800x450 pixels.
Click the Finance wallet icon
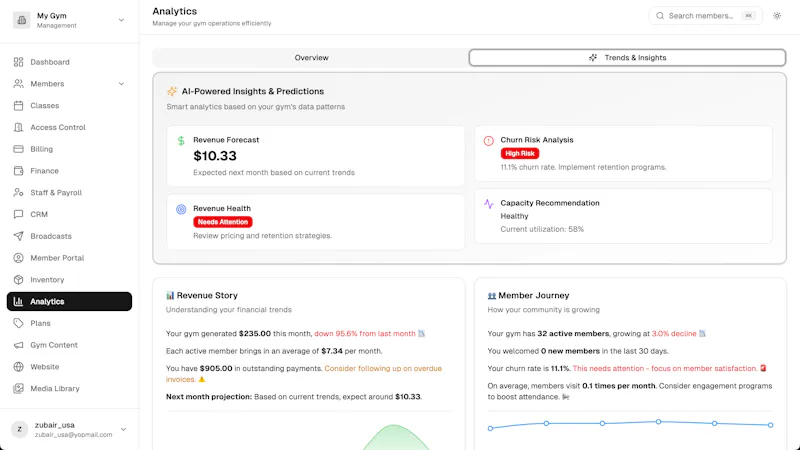click(18, 171)
